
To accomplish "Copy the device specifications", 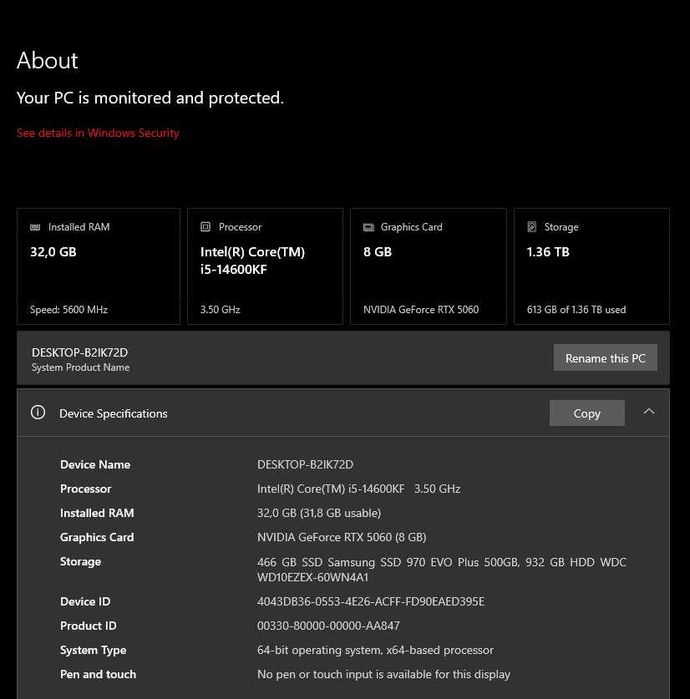I will [x=587, y=413].
